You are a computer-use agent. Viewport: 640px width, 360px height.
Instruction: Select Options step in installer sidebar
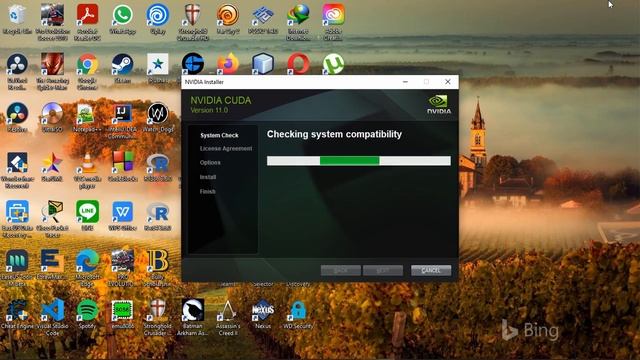[210, 162]
